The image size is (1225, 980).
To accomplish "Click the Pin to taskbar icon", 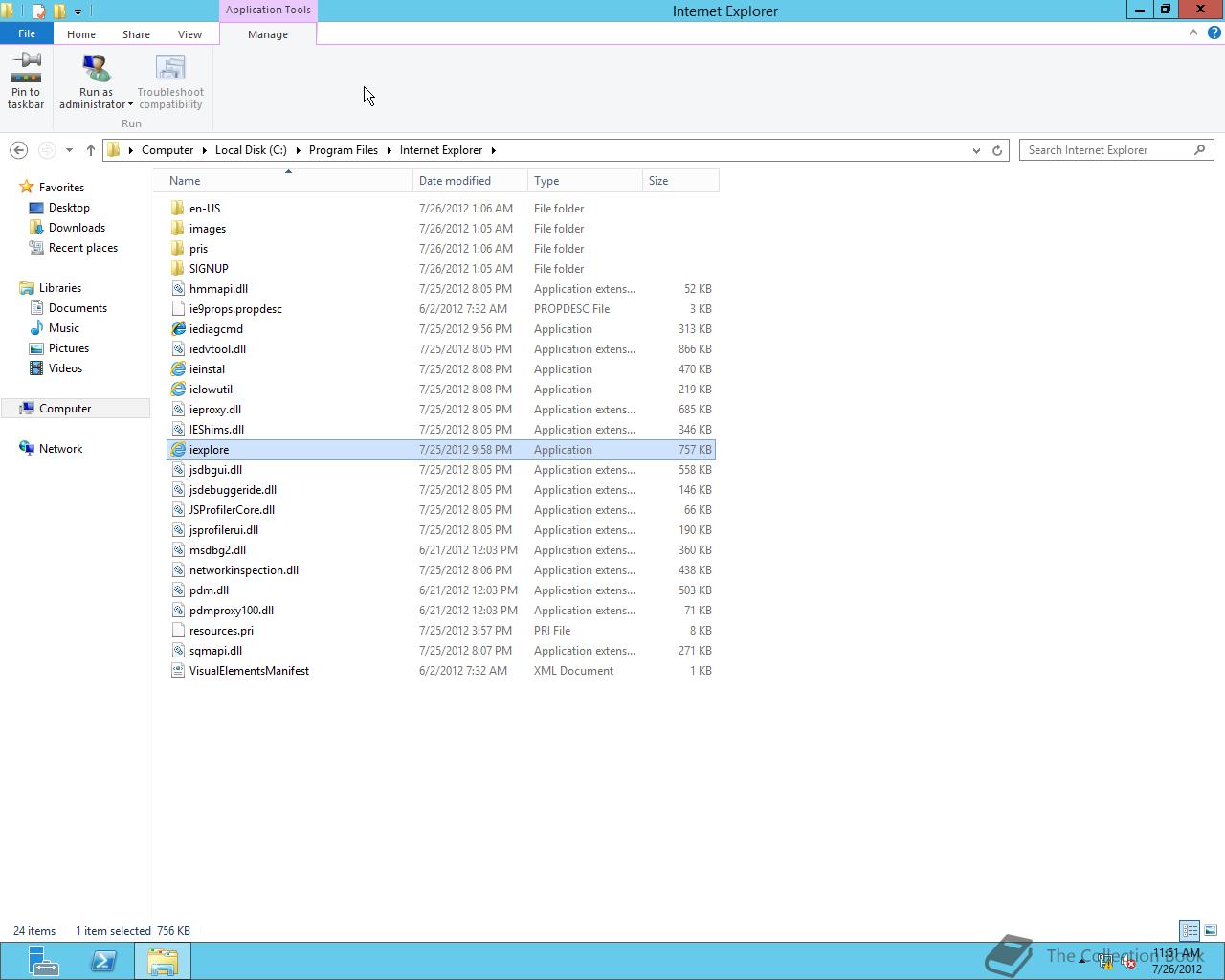I will [x=26, y=67].
